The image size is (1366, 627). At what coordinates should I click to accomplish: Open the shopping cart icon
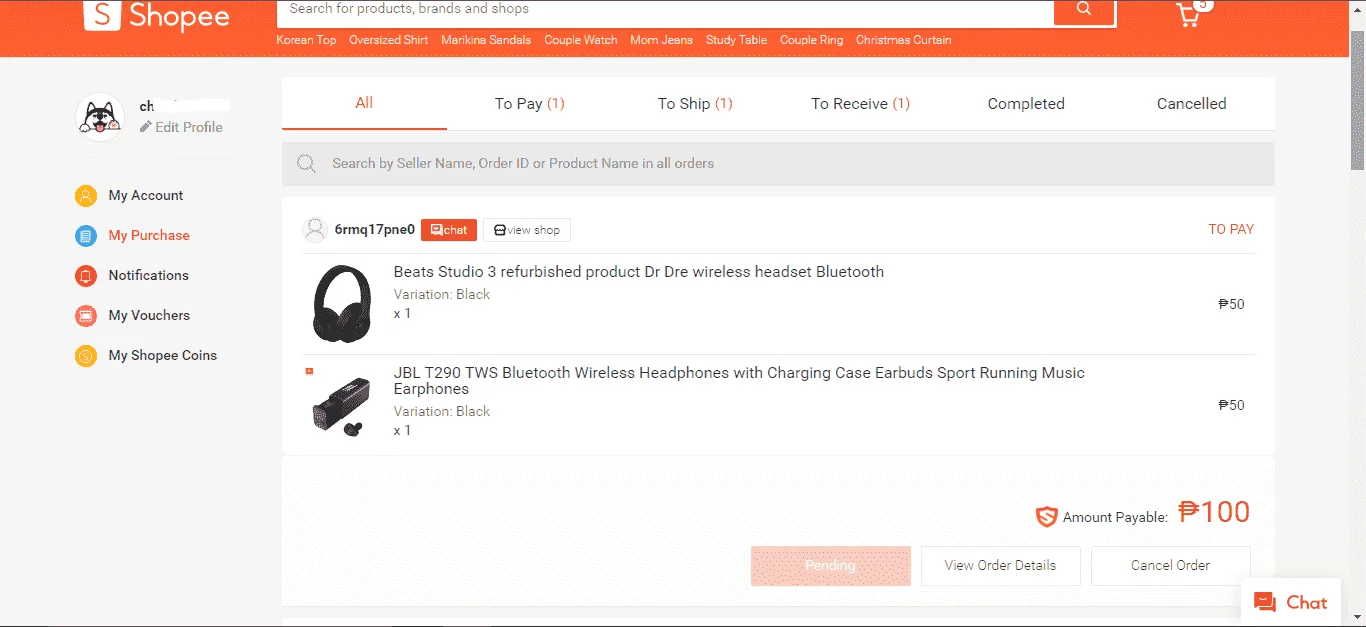click(x=1189, y=14)
